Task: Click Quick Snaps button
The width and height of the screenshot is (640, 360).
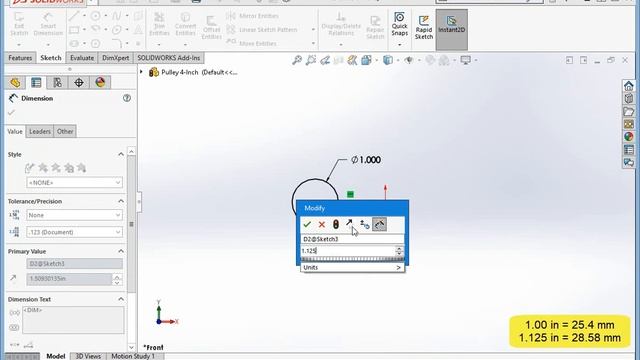Action: [399, 24]
